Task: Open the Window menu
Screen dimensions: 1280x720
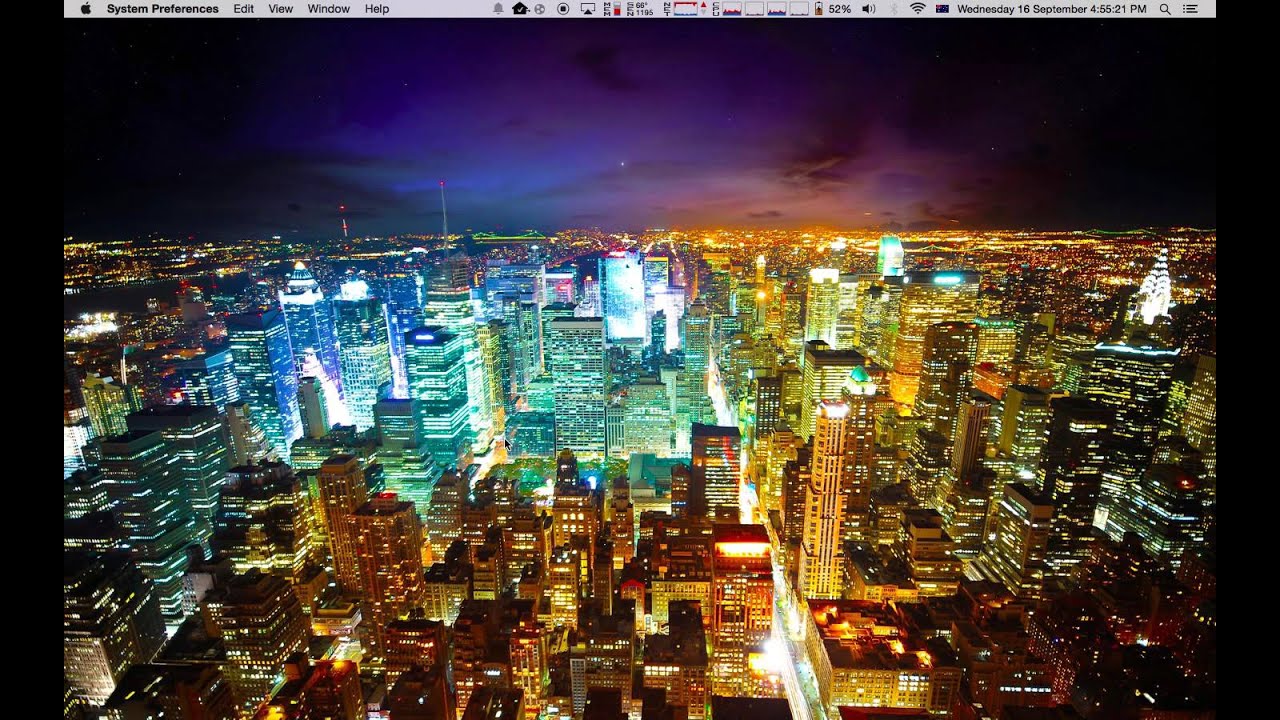Action: [x=328, y=9]
